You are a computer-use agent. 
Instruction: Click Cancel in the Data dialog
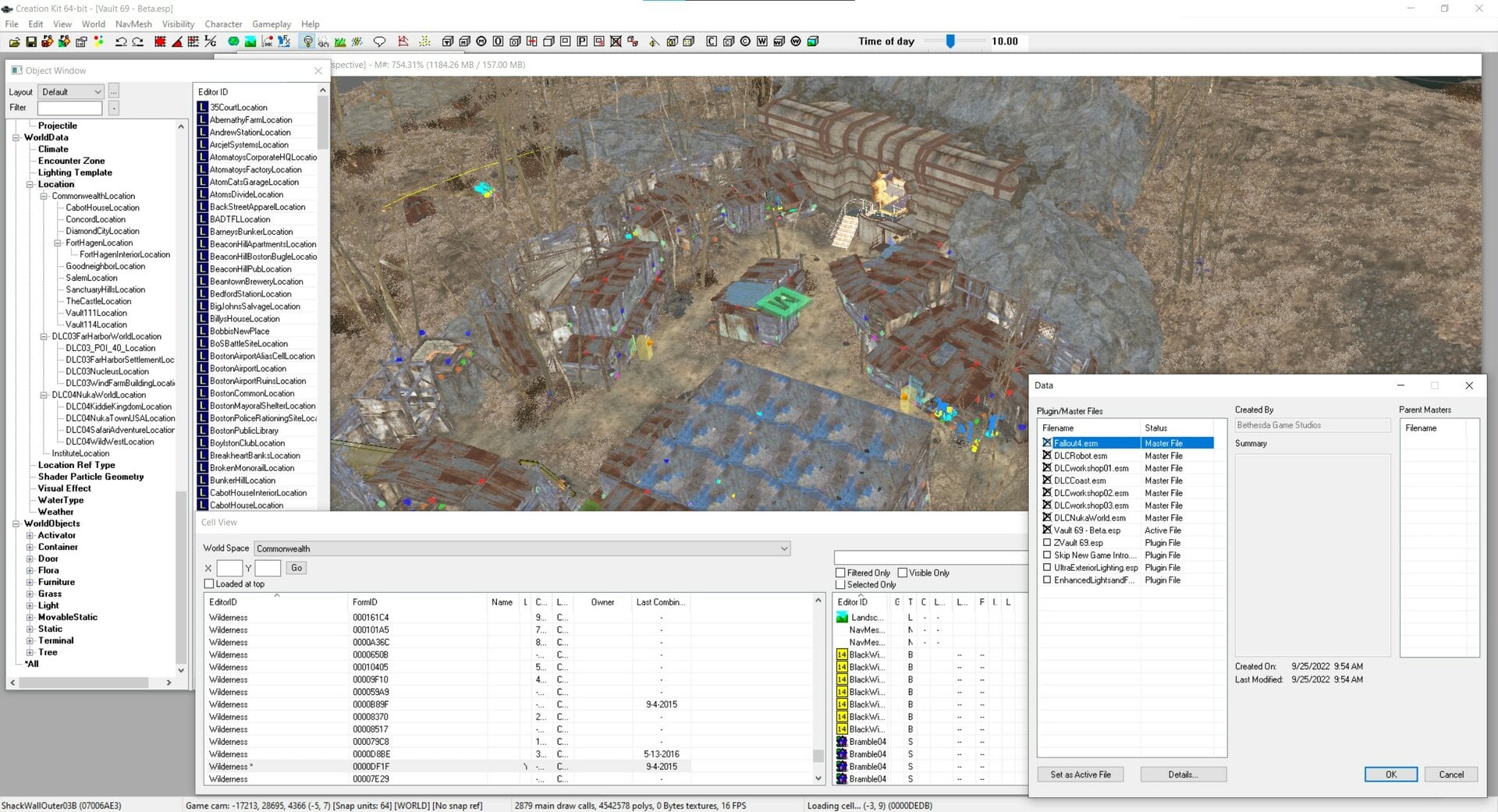(1451, 775)
